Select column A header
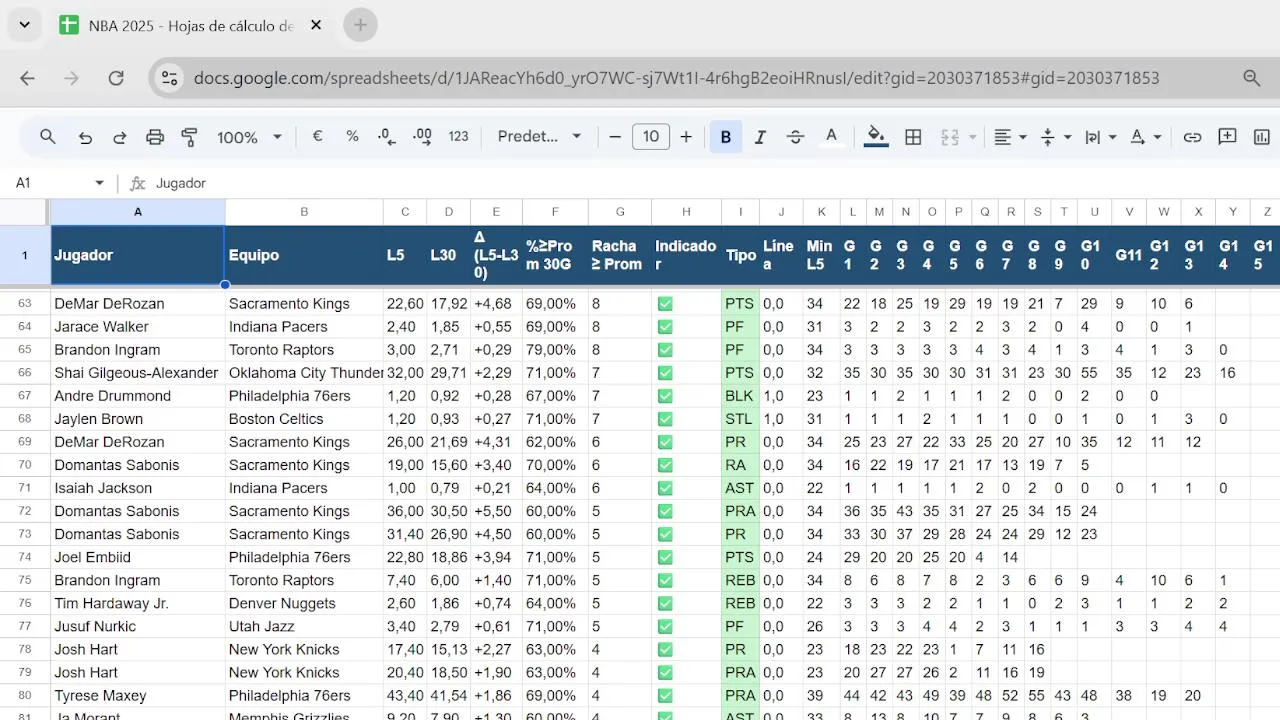Image resolution: width=1280 pixels, height=720 pixels. (138, 211)
